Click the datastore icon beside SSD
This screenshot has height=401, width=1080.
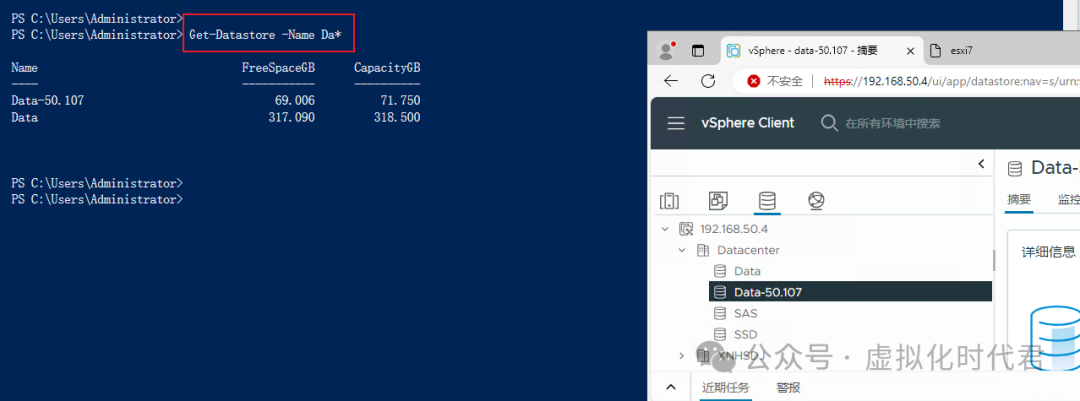point(720,334)
